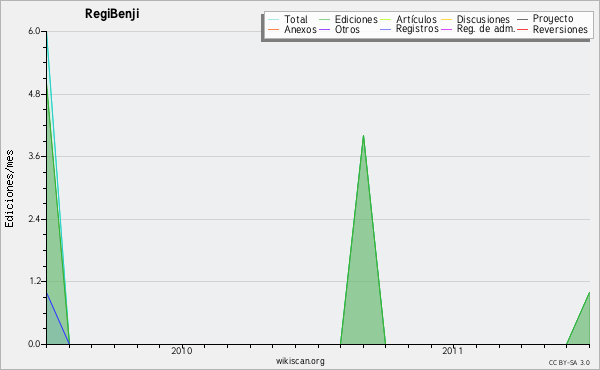Image resolution: width=600 pixels, height=370 pixels.
Task: Click the cyan Total legend color line
Action: pyautogui.click(x=274, y=19)
